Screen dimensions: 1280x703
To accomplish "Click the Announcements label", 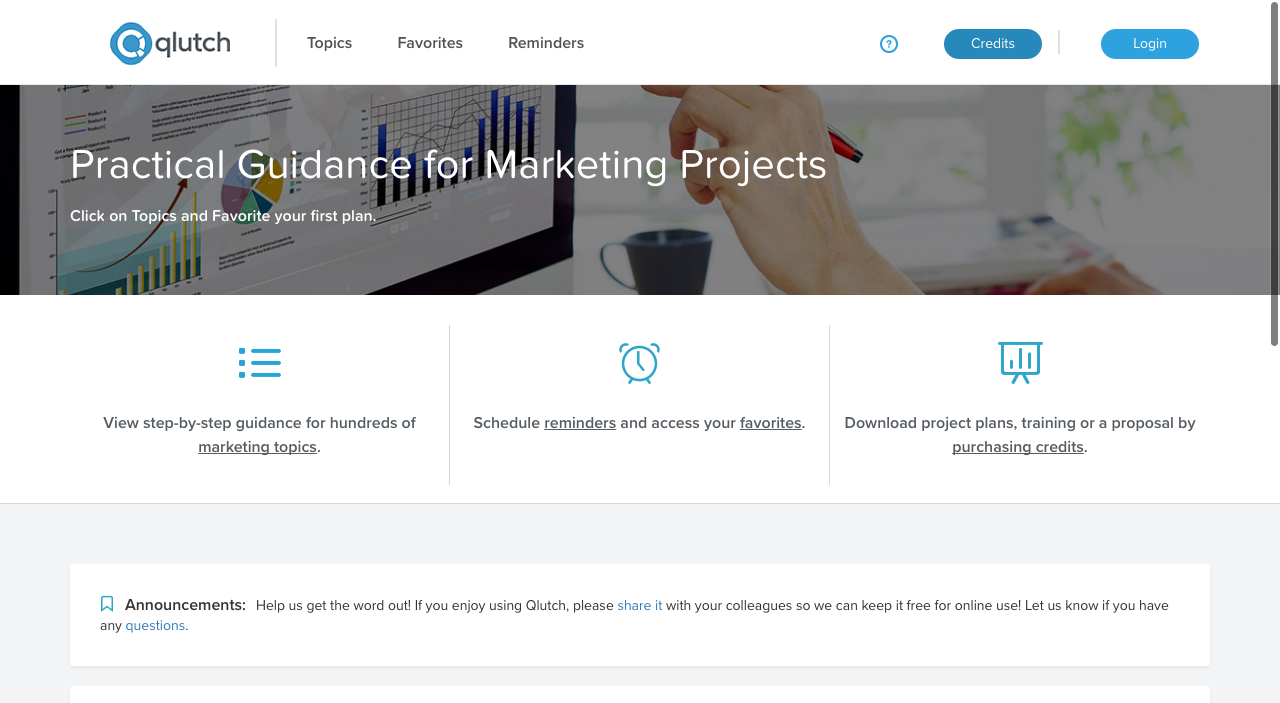I will click(x=185, y=605).
